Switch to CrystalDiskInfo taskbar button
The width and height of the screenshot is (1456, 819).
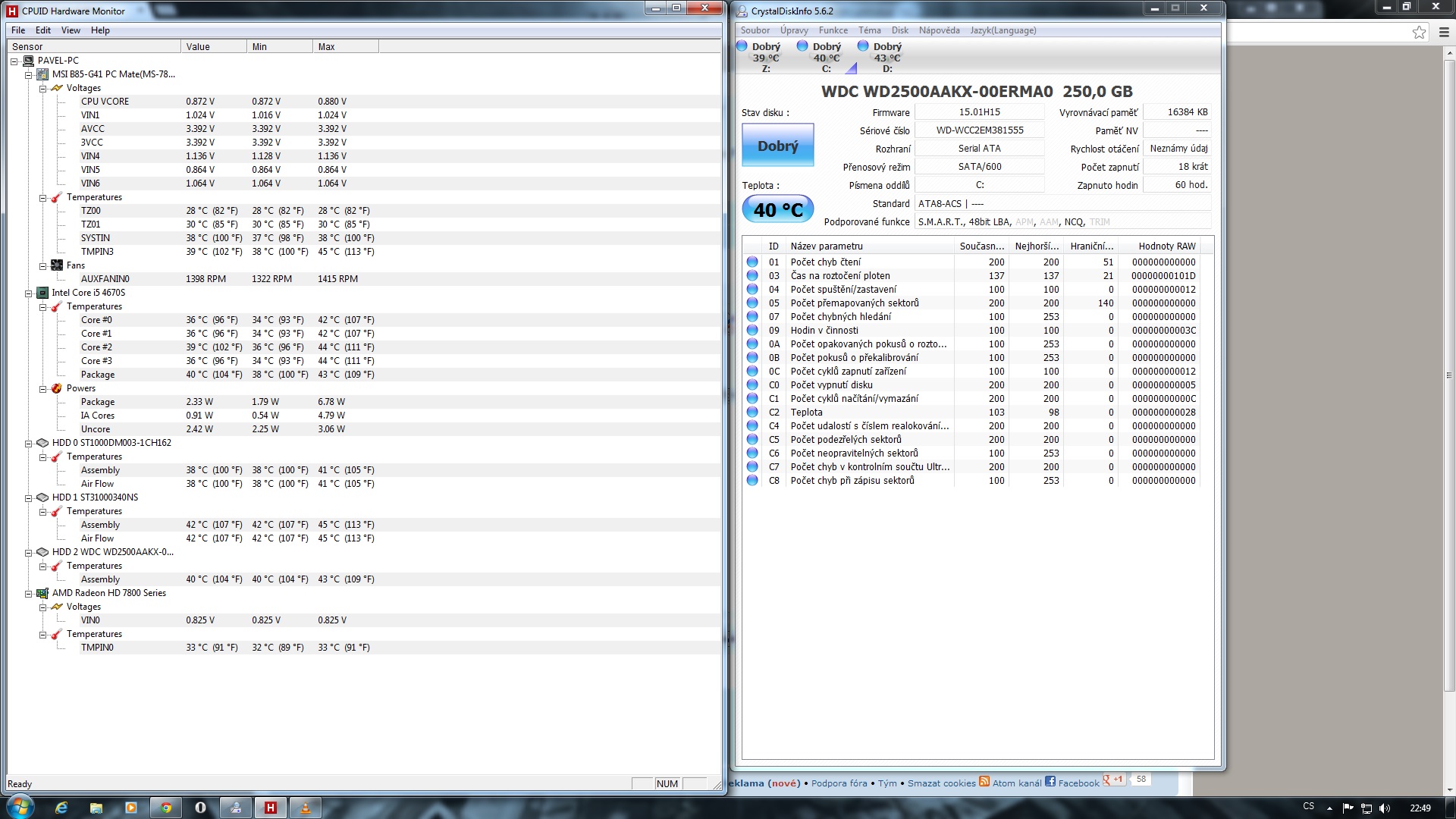[236, 808]
